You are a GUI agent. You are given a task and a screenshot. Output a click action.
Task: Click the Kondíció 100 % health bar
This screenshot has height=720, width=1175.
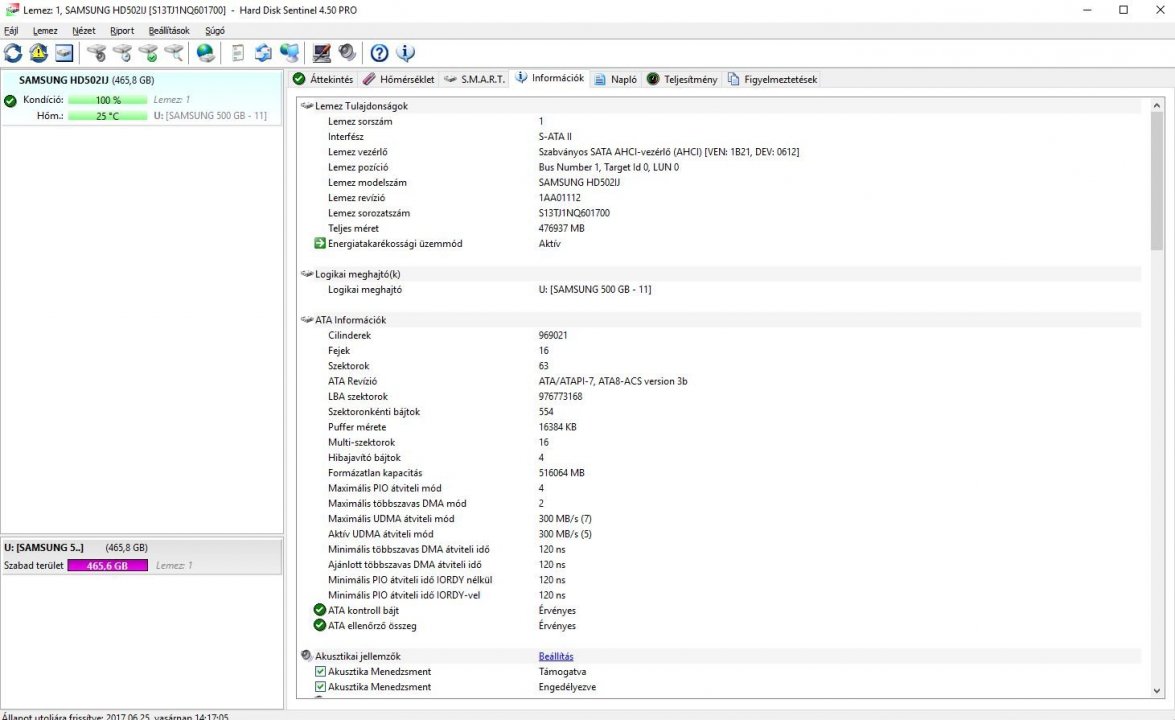(x=108, y=100)
